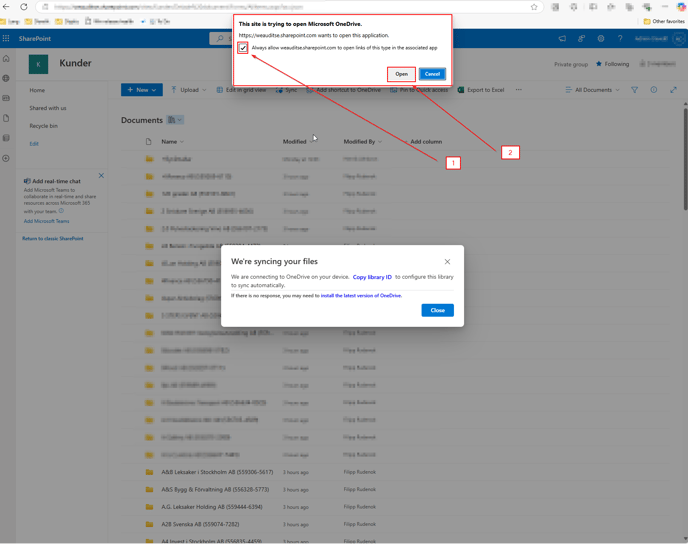Open the All Documents view dropdown
Screen dimensions: 688x544
coord(592,90)
